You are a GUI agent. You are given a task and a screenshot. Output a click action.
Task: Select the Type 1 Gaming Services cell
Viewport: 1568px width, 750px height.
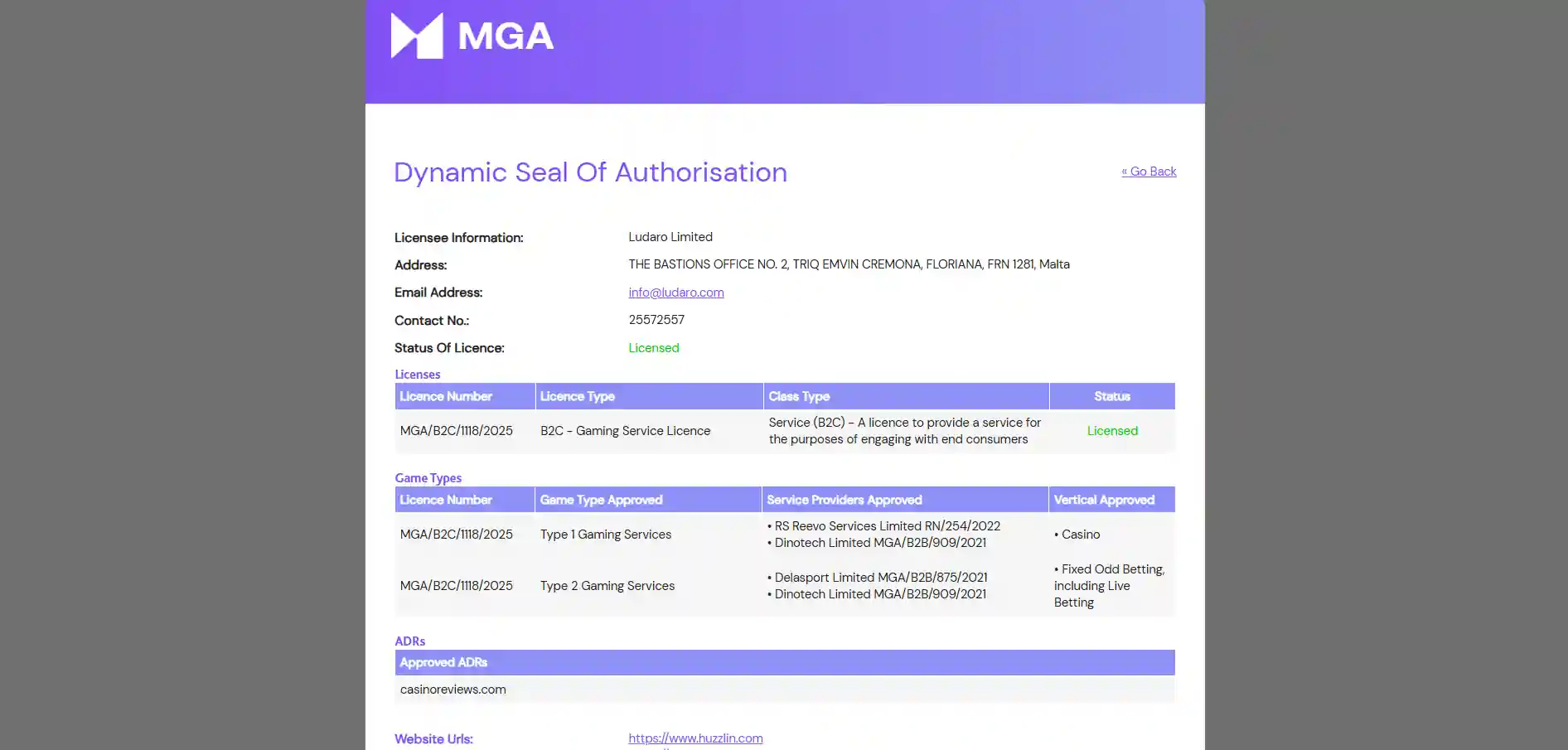point(606,535)
